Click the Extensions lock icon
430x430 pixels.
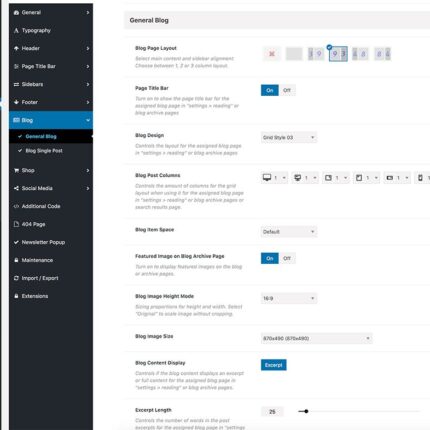point(16,296)
